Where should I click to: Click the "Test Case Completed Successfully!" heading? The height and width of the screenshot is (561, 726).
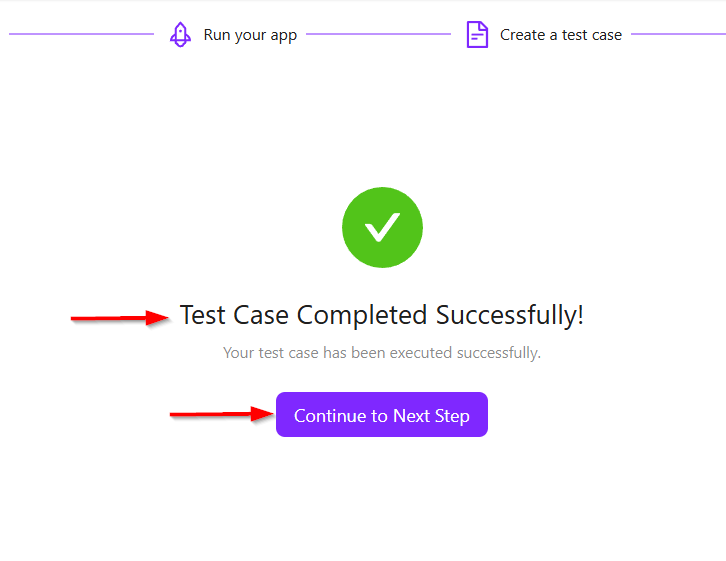[x=382, y=316]
